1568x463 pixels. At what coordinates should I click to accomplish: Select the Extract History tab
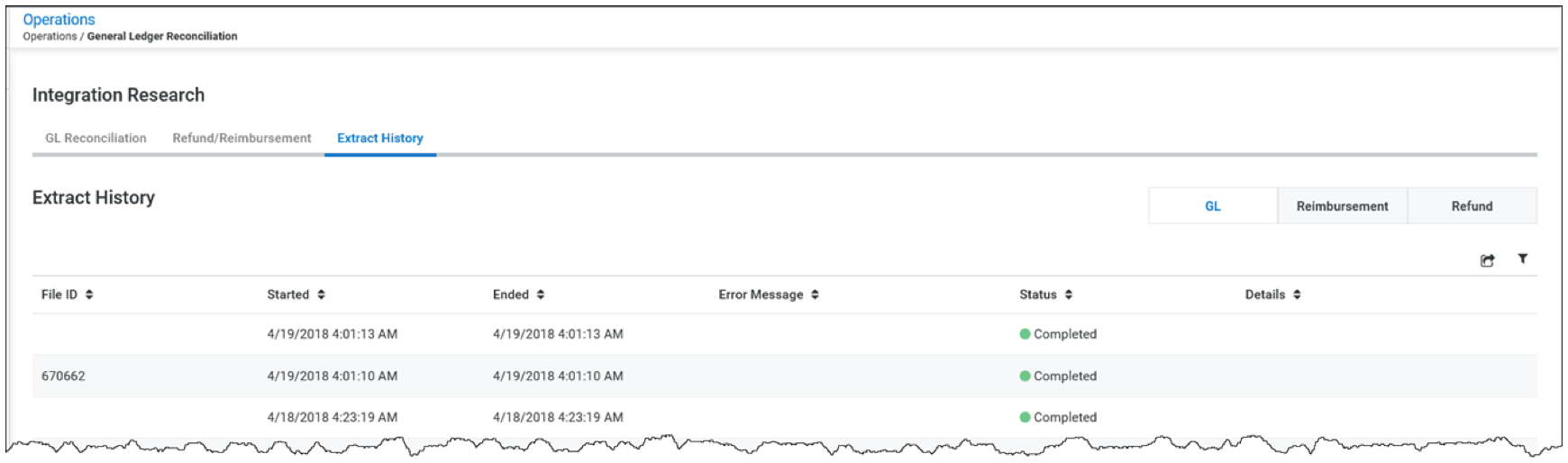[379, 138]
